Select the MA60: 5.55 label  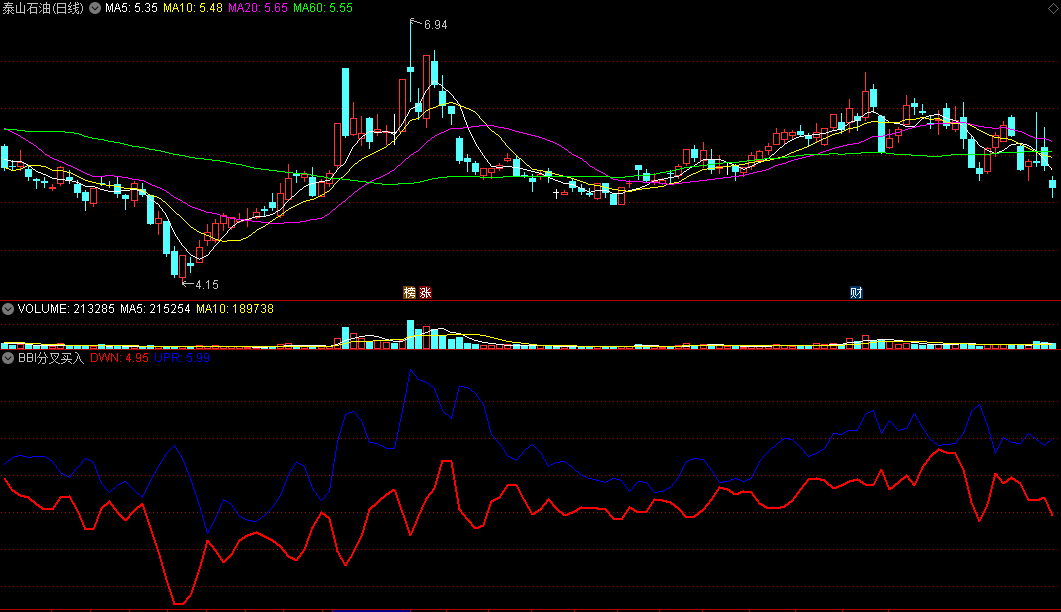[x=323, y=8]
